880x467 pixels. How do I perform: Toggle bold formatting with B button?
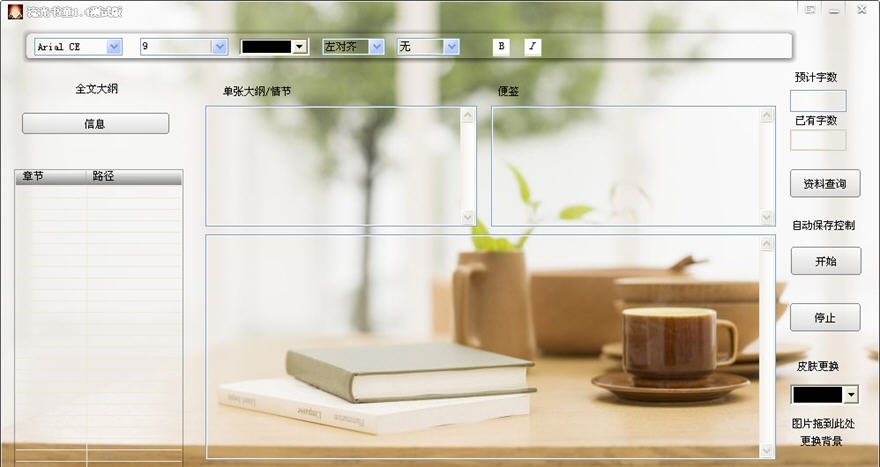[501, 47]
